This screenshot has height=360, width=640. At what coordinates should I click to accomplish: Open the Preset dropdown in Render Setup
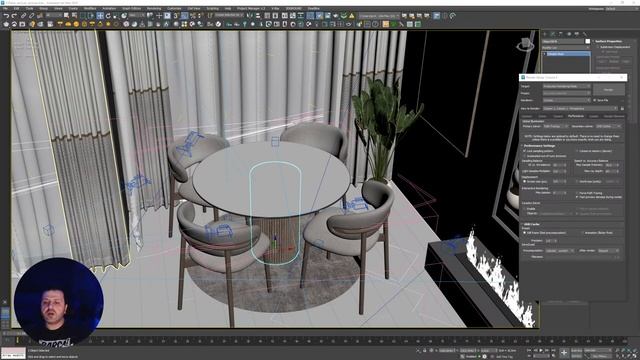tap(567, 93)
